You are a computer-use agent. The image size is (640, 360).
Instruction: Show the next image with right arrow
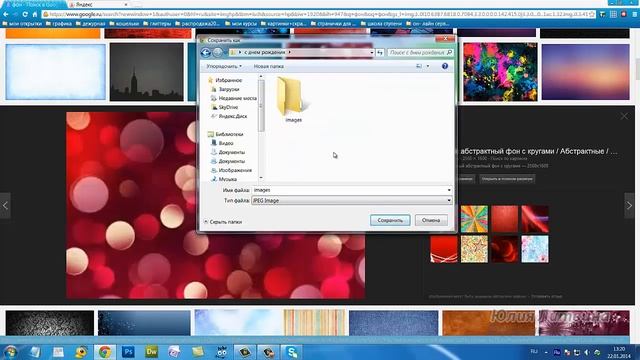coord(629,206)
